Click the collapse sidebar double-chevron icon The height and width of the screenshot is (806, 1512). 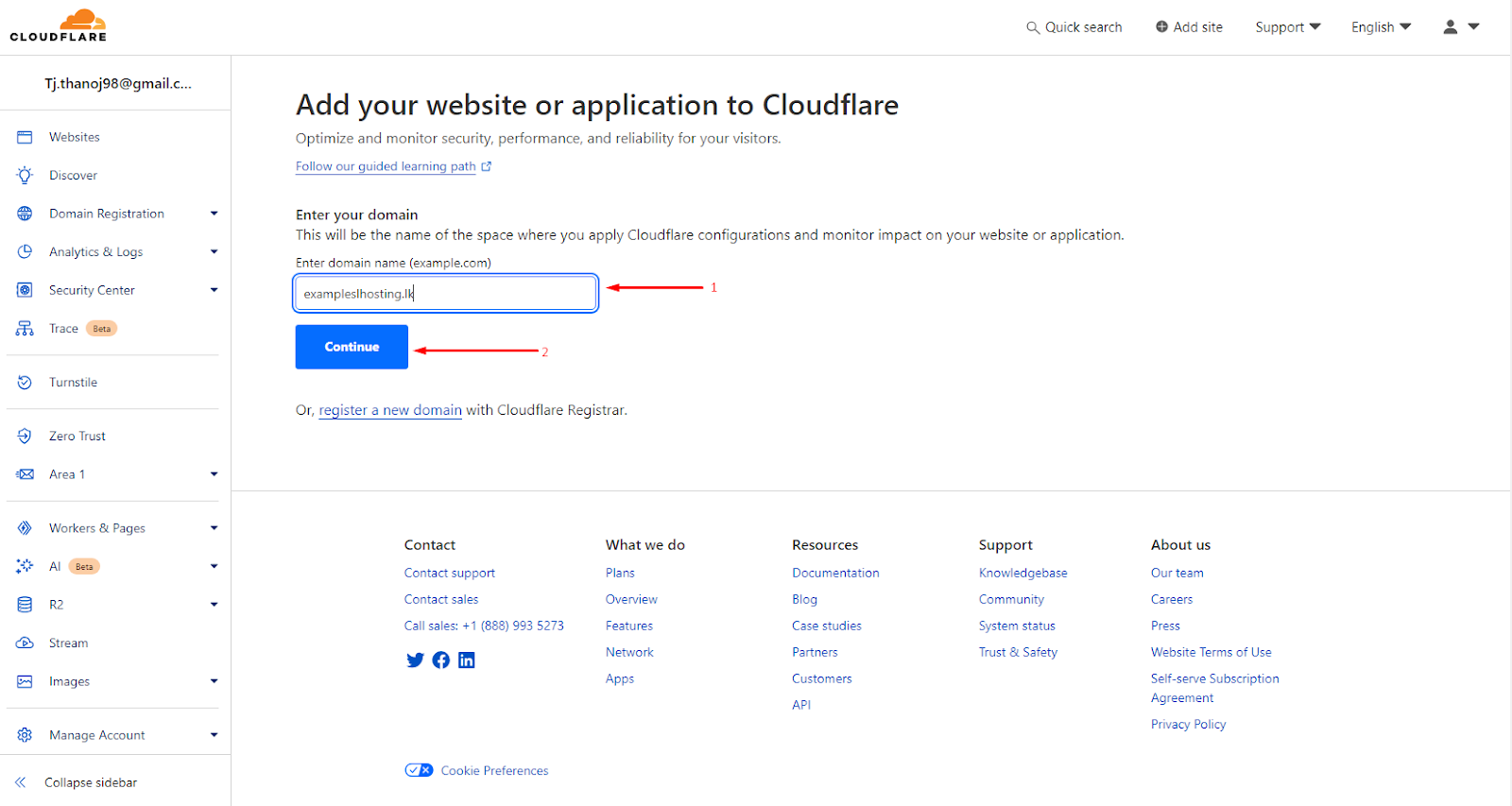[x=20, y=782]
